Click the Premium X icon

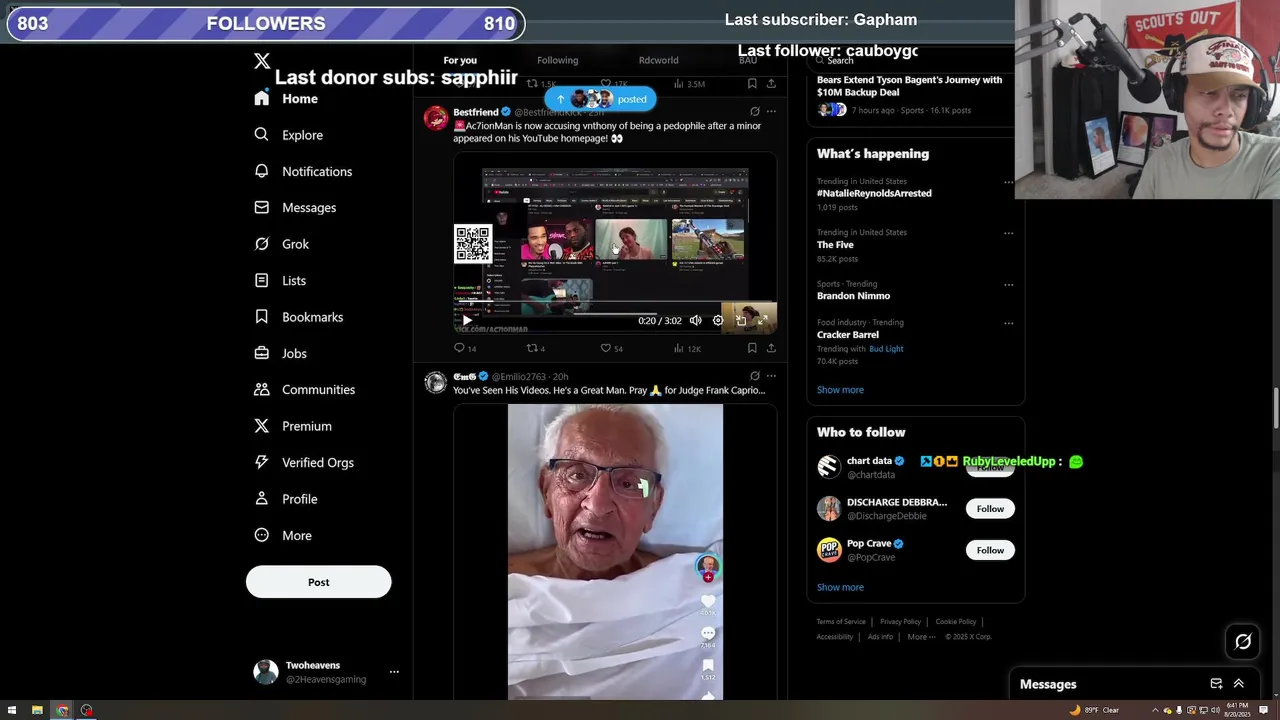point(261,426)
